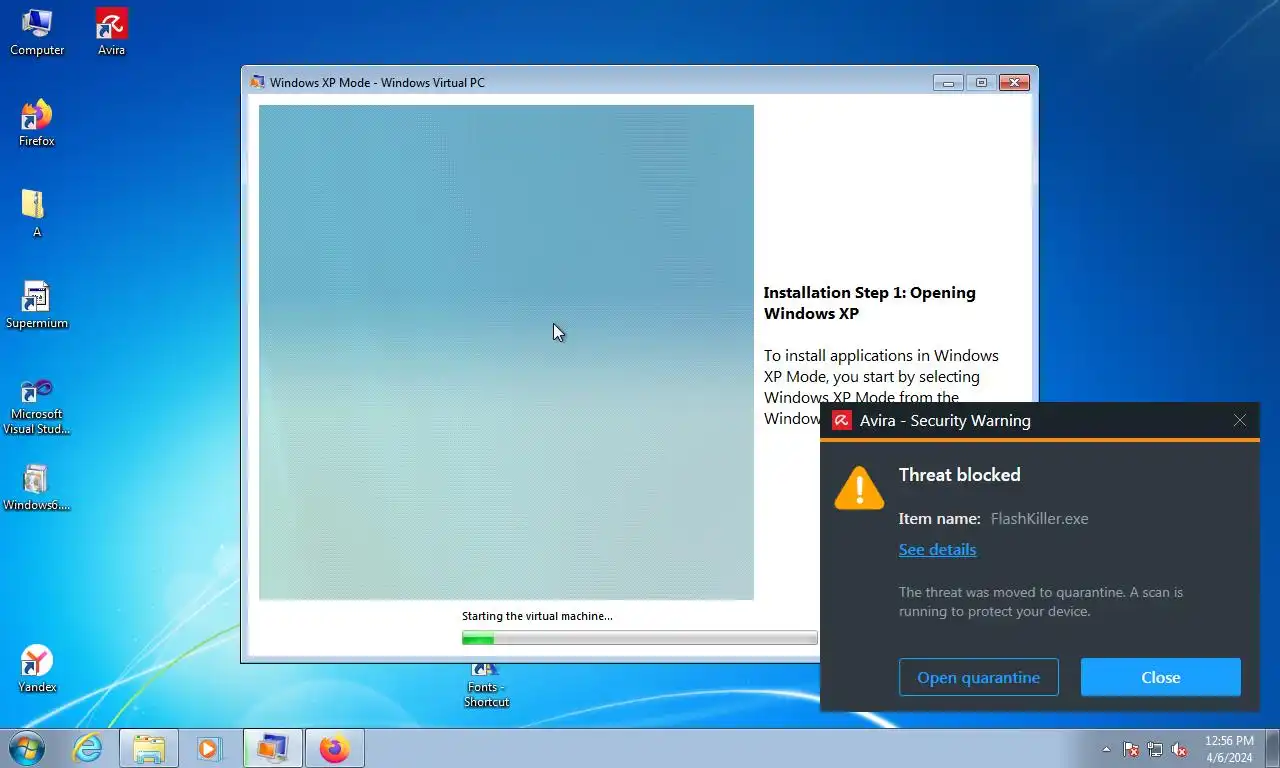This screenshot has width=1280, height=768.
Task: Select the Fonts - Shortcut desktop icon
Action: pyautogui.click(x=487, y=686)
